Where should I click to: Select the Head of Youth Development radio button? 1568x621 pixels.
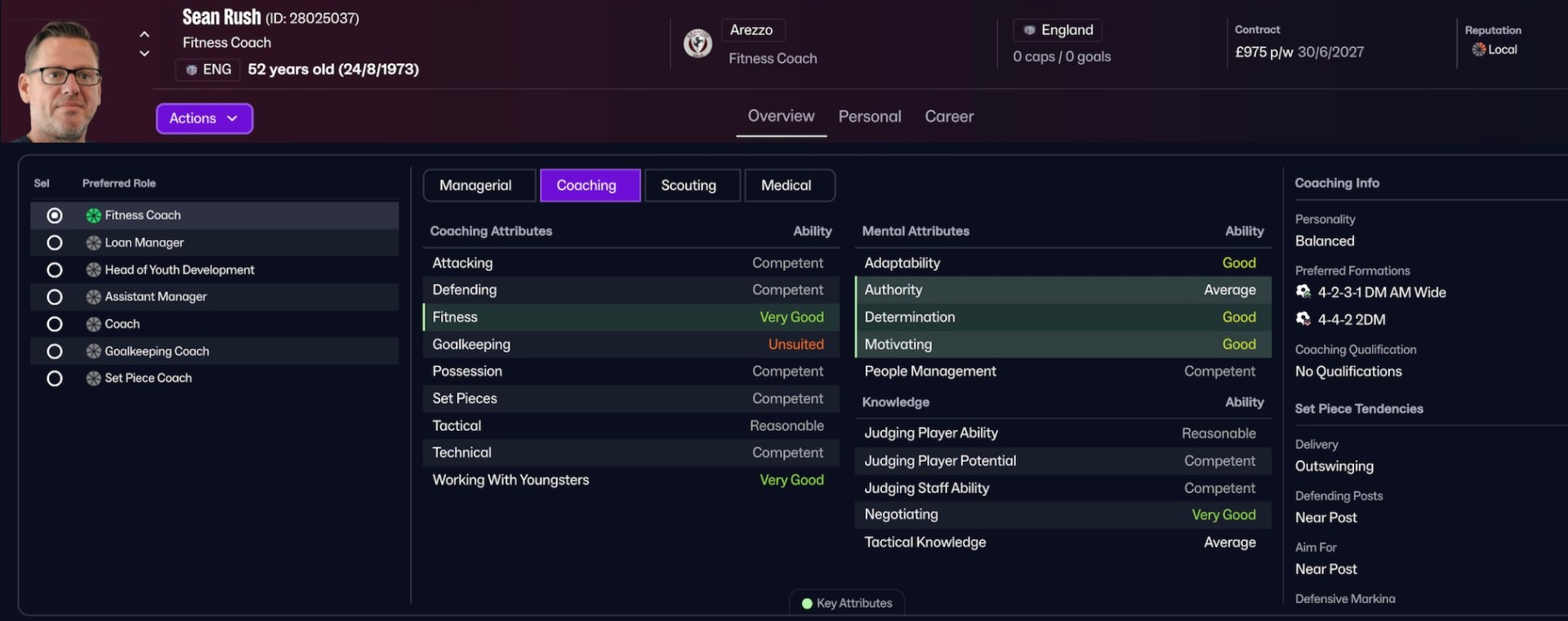(x=55, y=270)
